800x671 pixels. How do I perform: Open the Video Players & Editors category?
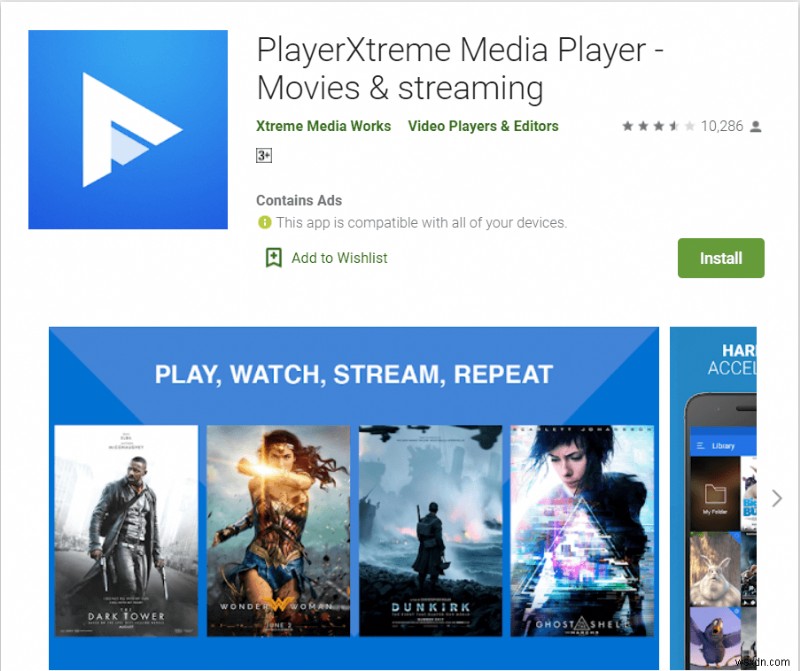tap(483, 126)
